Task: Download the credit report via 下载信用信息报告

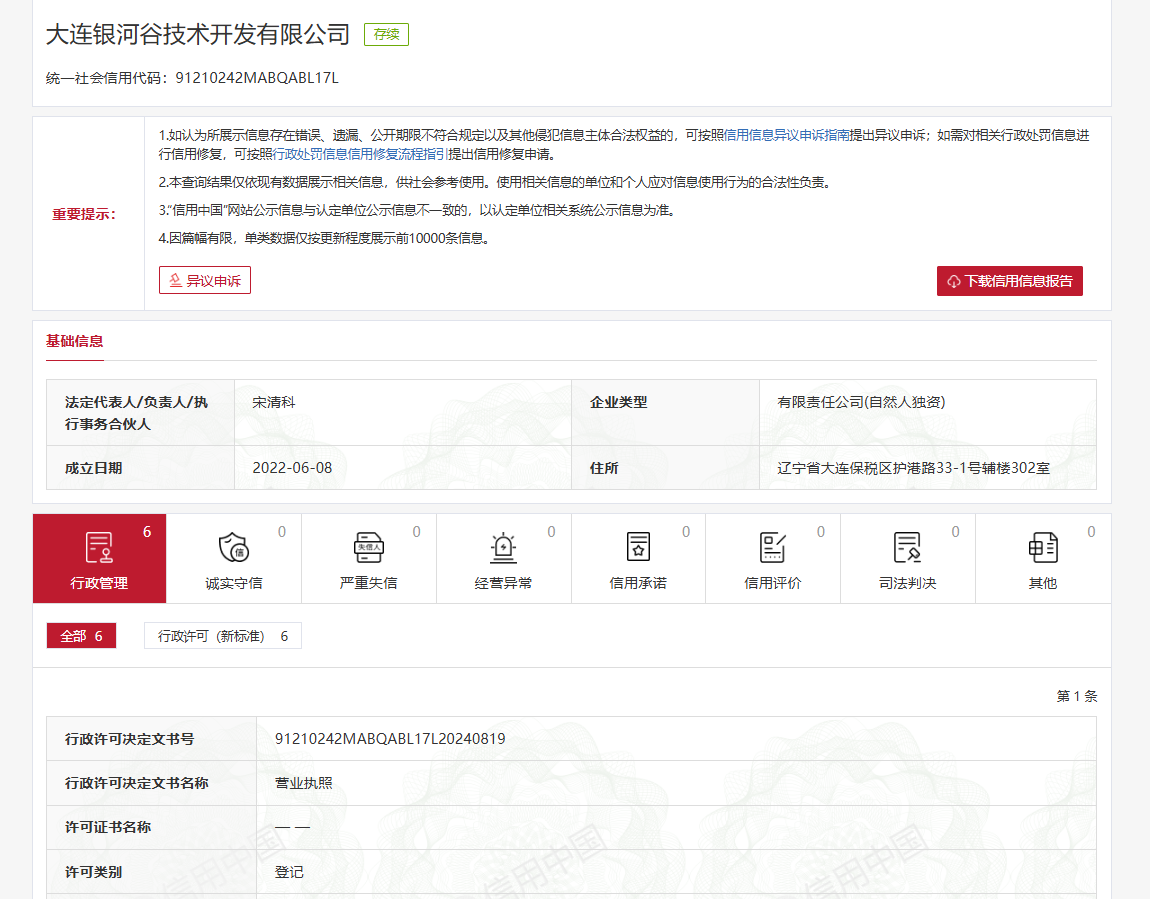Action: [1009, 281]
